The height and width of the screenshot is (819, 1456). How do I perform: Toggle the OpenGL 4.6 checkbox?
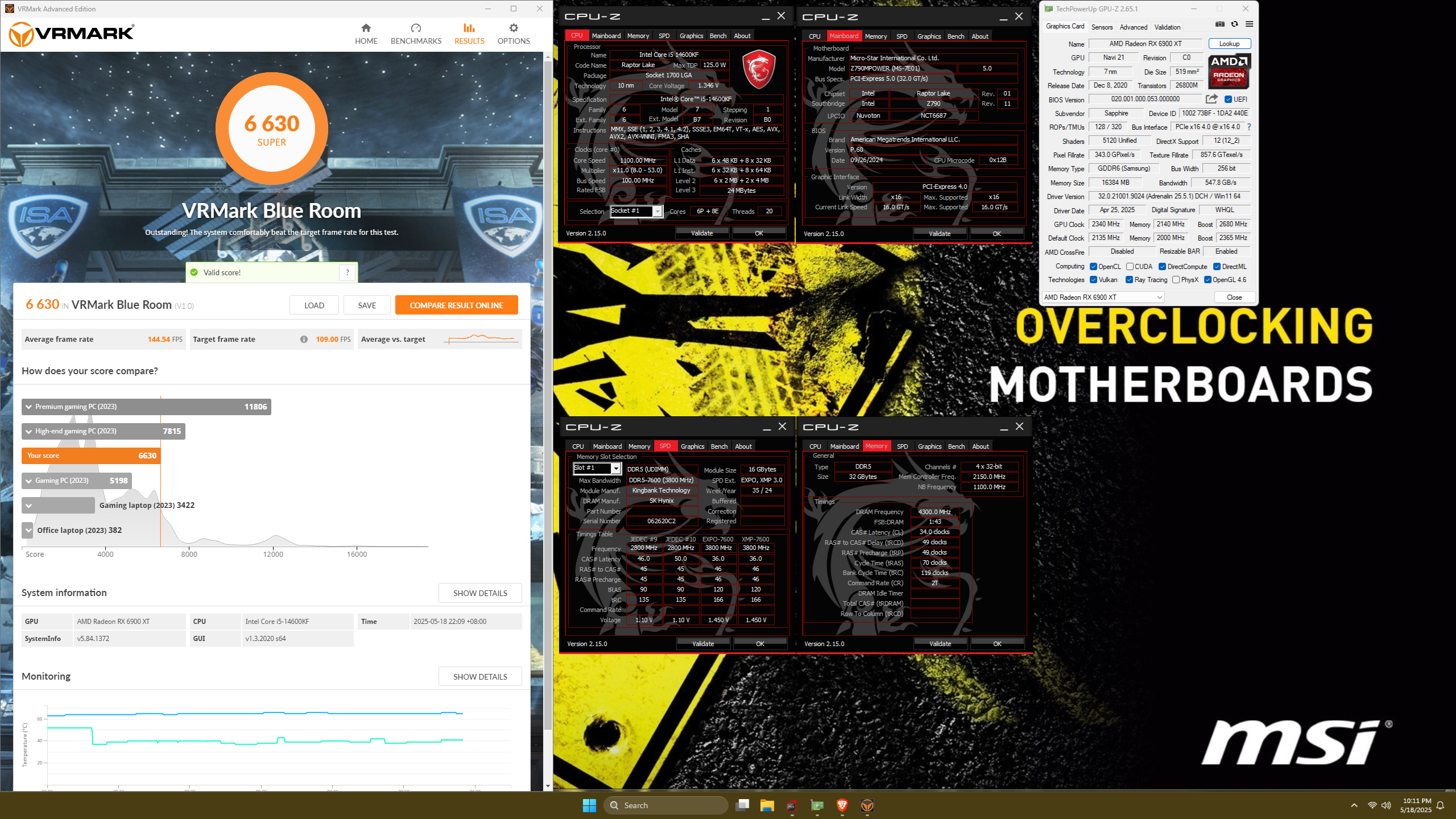point(1207,280)
